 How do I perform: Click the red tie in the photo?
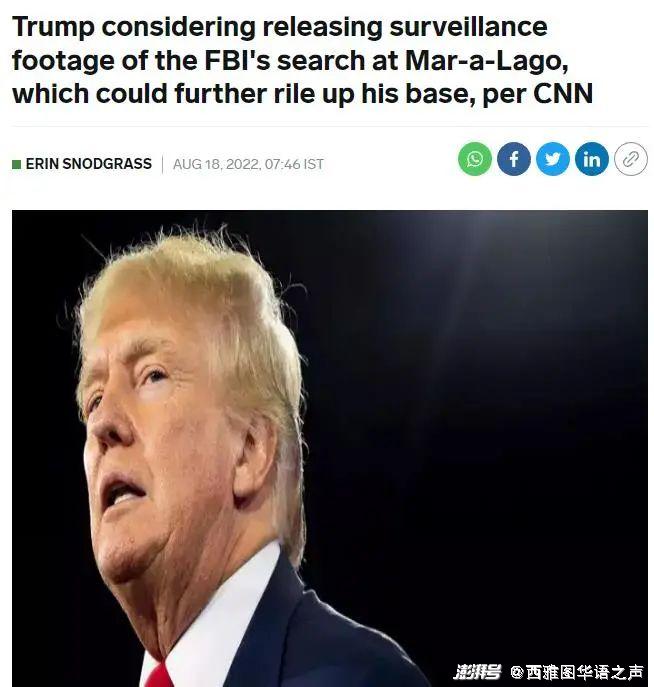tap(158, 676)
